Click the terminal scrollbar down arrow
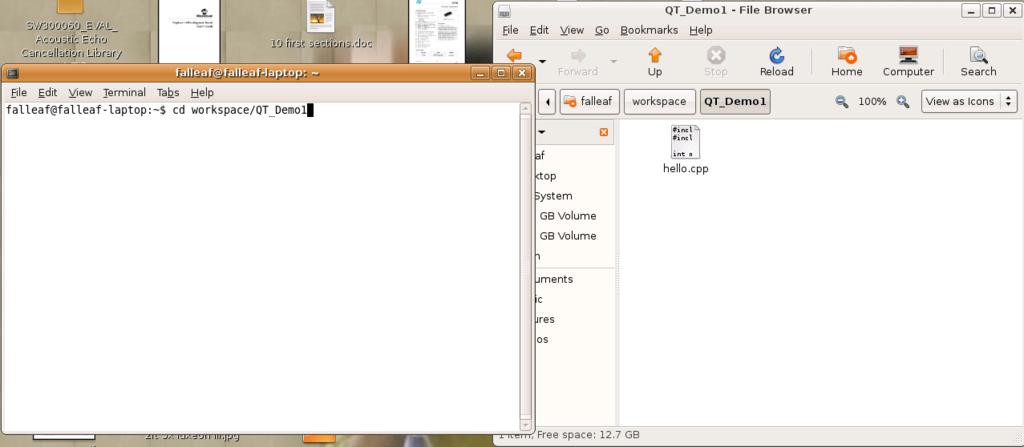The height and width of the screenshot is (447, 1024). click(526, 424)
